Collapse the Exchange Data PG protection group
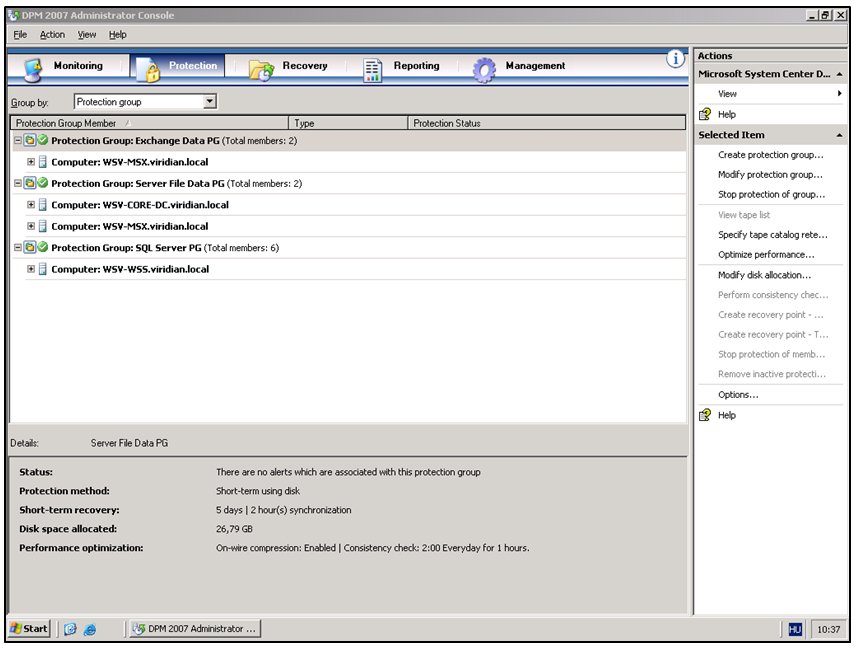Image resolution: width=857 pixels, height=648 pixels. pyautogui.click(x=17, y=140)
